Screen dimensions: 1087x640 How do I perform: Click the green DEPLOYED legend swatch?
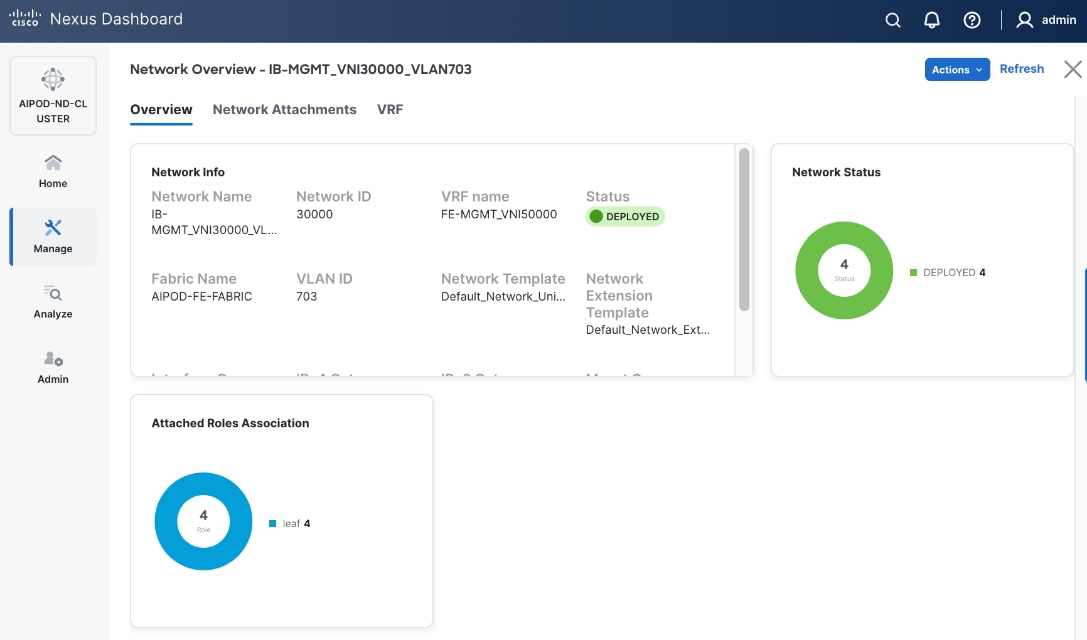913,273
